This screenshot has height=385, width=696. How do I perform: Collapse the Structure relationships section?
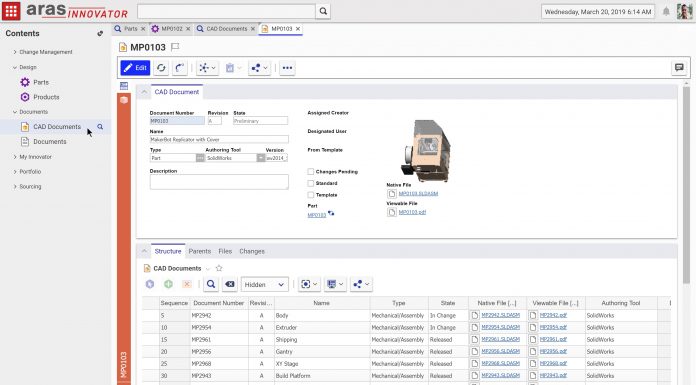click(x=144, y=251)
